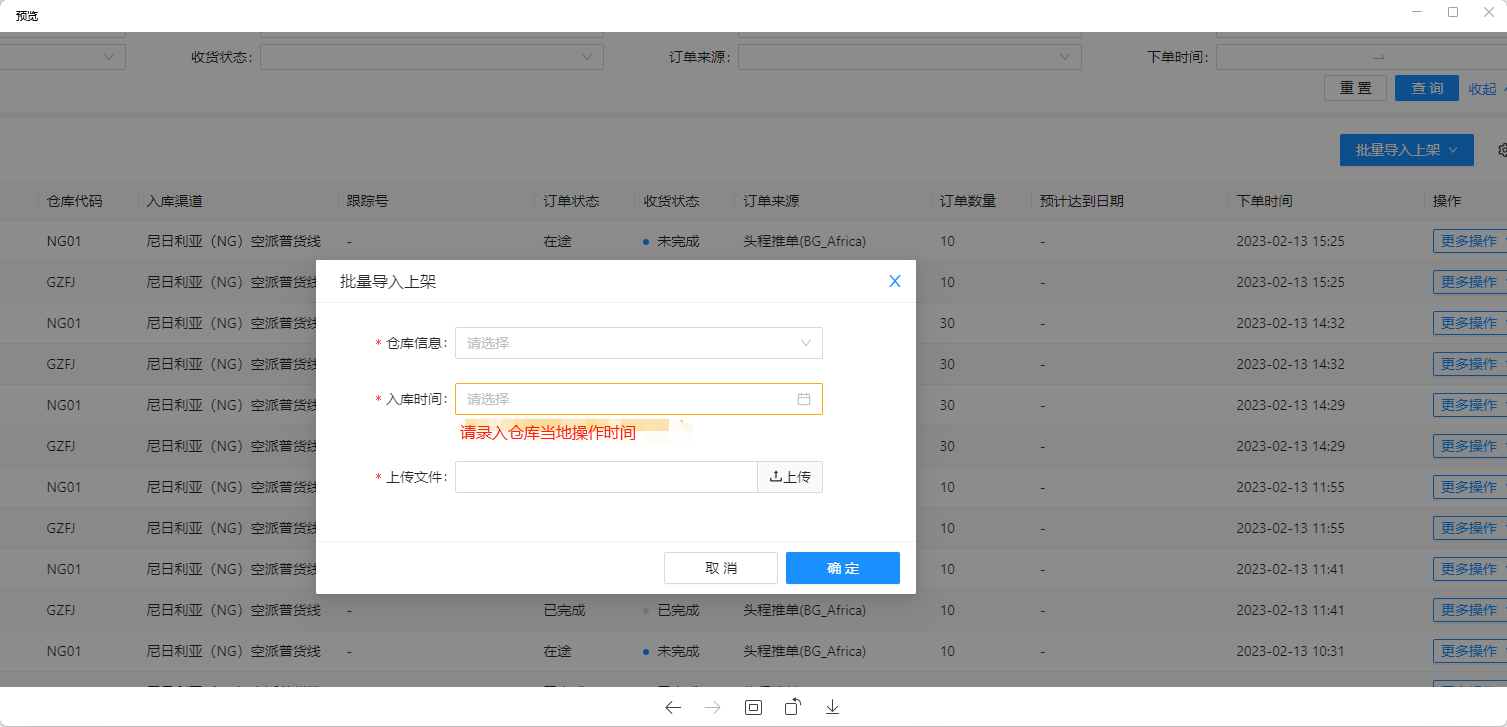Click the 查询 search button
The height and width of the screenshot is (727, 1507).
(x=1427, y=88)
